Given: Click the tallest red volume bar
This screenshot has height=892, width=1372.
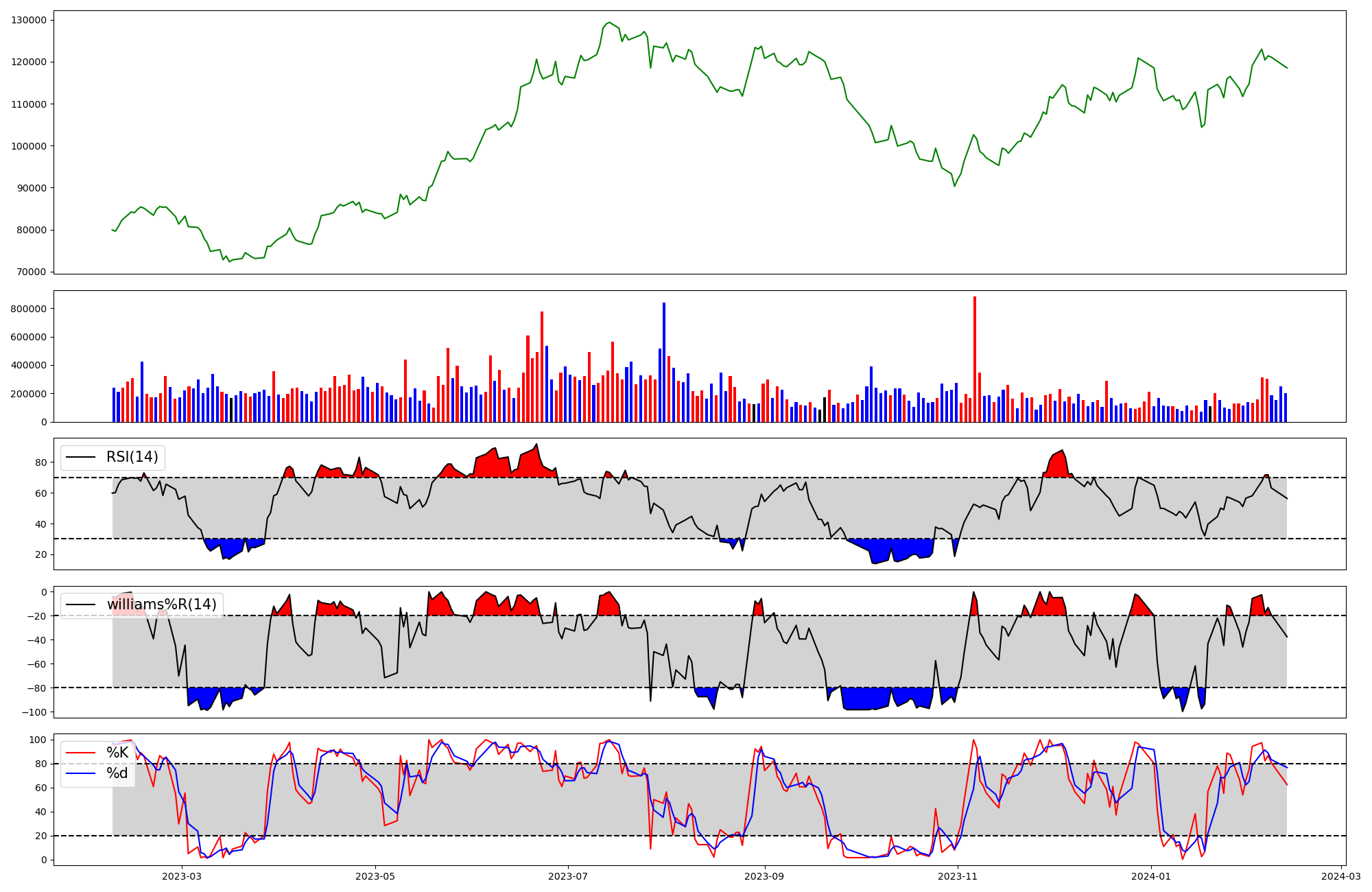Looking at the screenshot, I should pyautogui.click(x=975, y=357).
